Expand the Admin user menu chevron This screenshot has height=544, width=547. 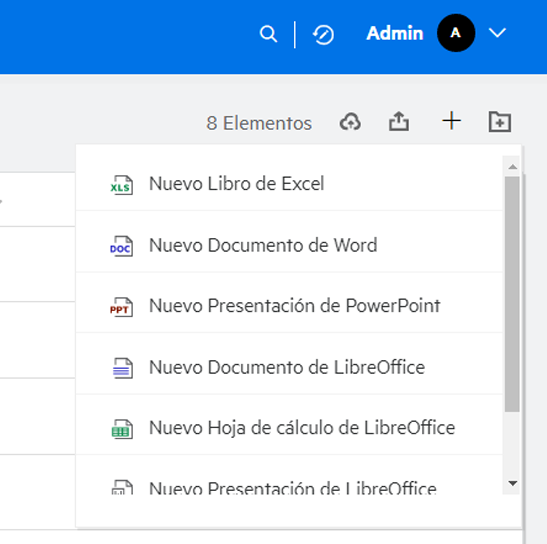[x=497, y=33]
